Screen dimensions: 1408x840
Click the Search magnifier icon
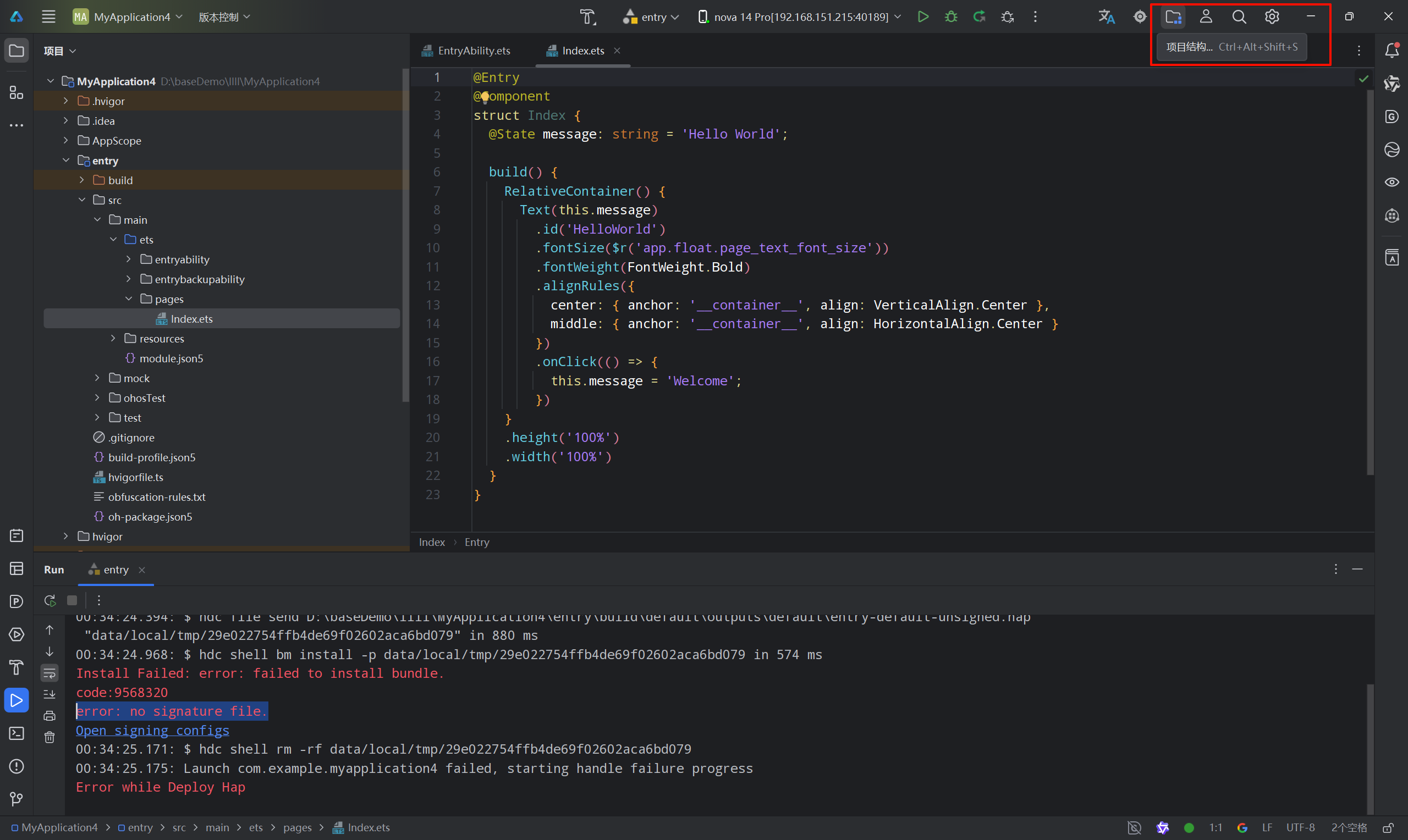(x=1239, y=17)
